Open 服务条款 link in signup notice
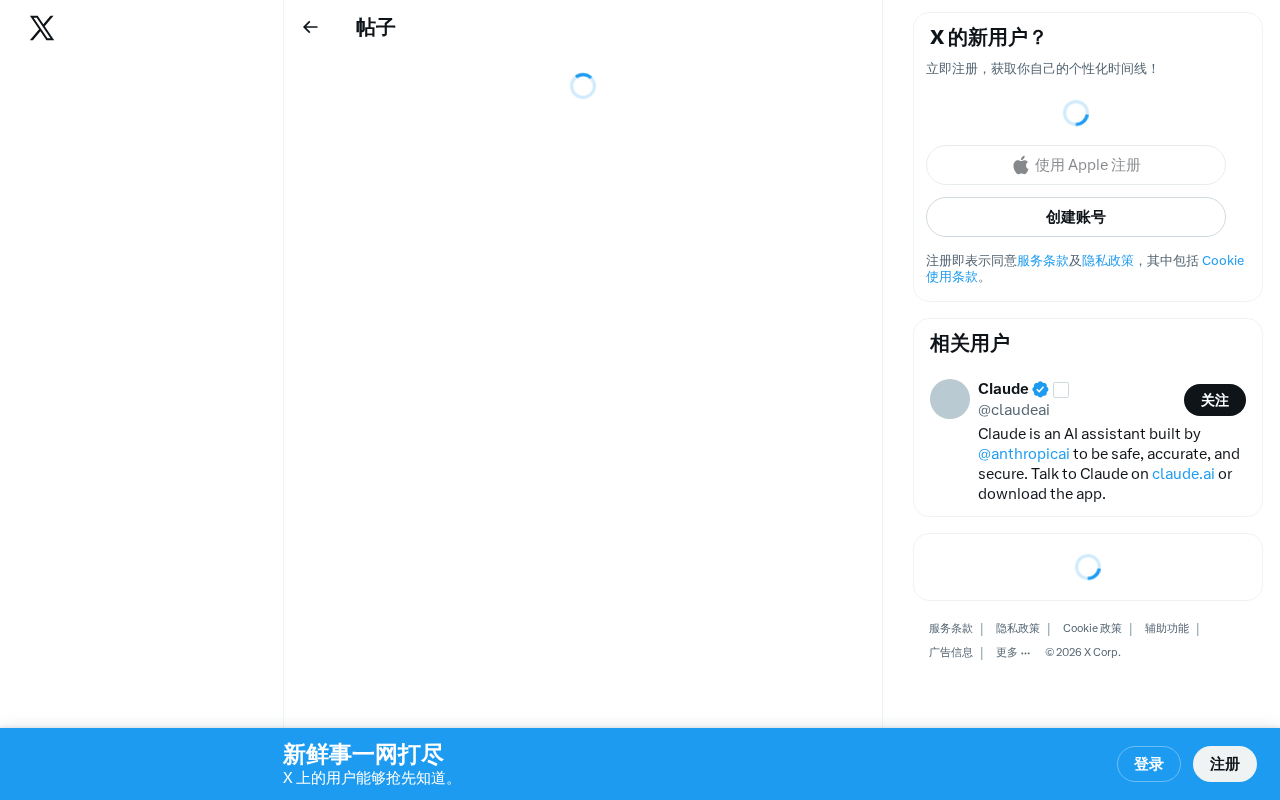Screen dimensions: 1280x800 coord(1043,261)
